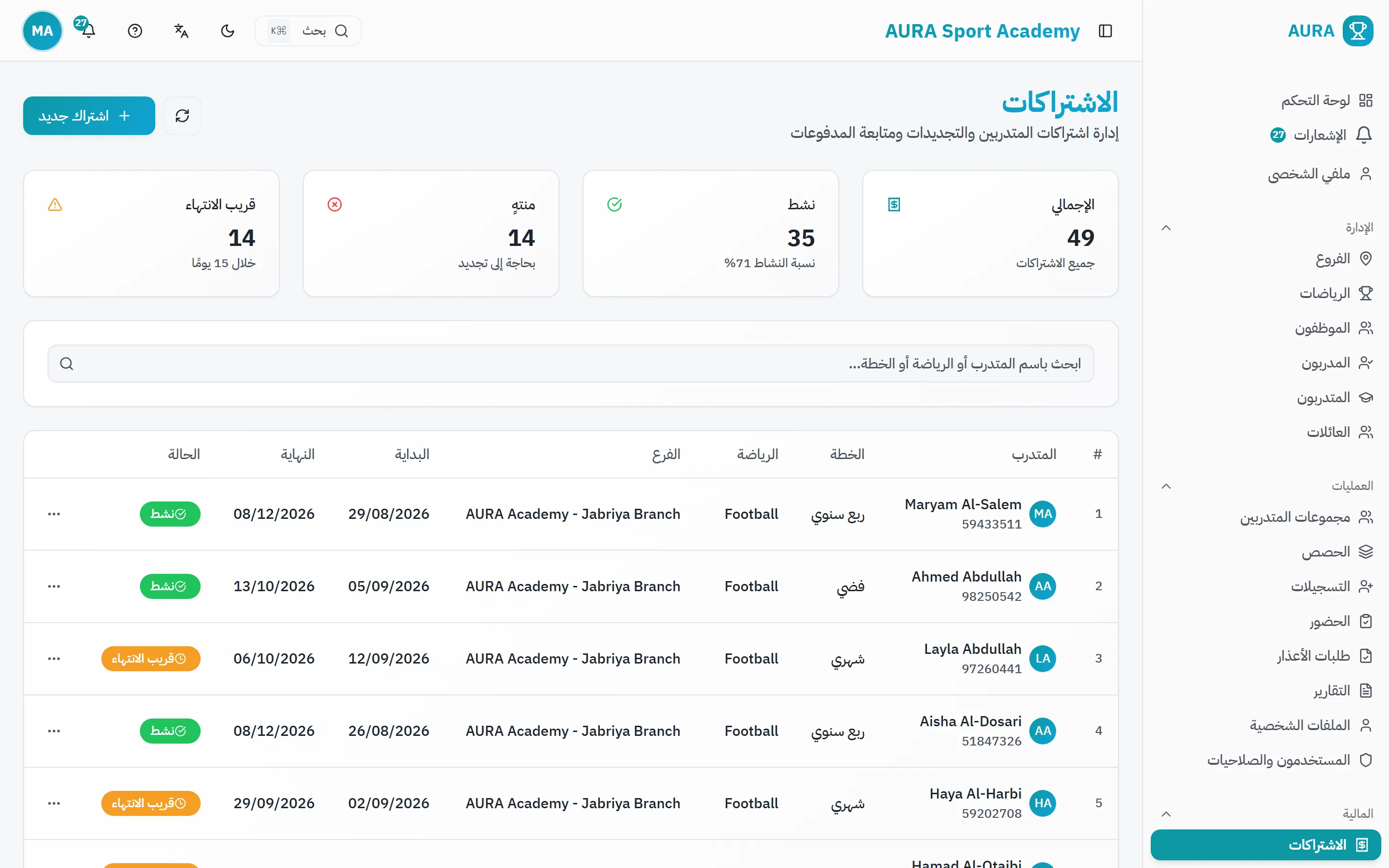The width and height of the screenshot is (1389, 868).
Task: Open المتدربون trainees page
Action: pyautogui.click(x=1334, y=398)
